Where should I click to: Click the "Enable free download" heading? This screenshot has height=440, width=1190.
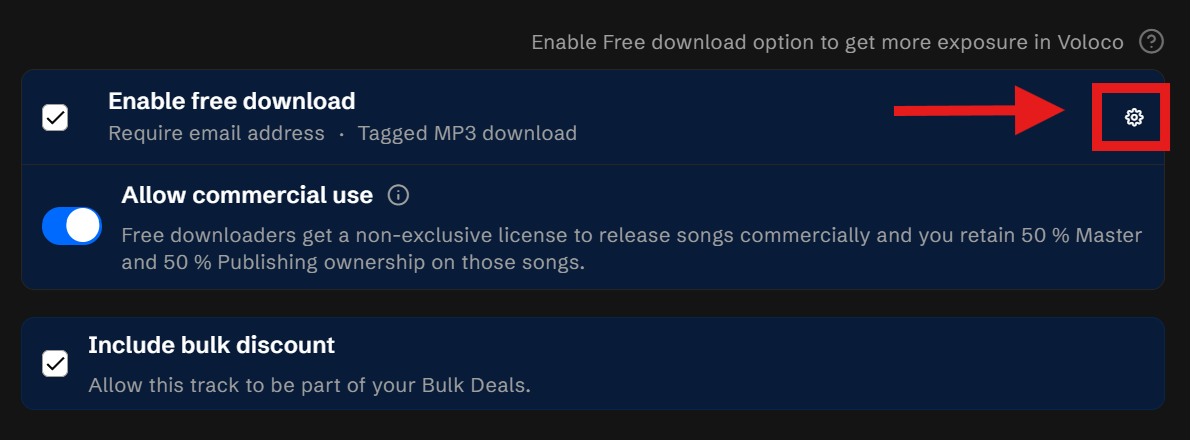pos(231,101)
